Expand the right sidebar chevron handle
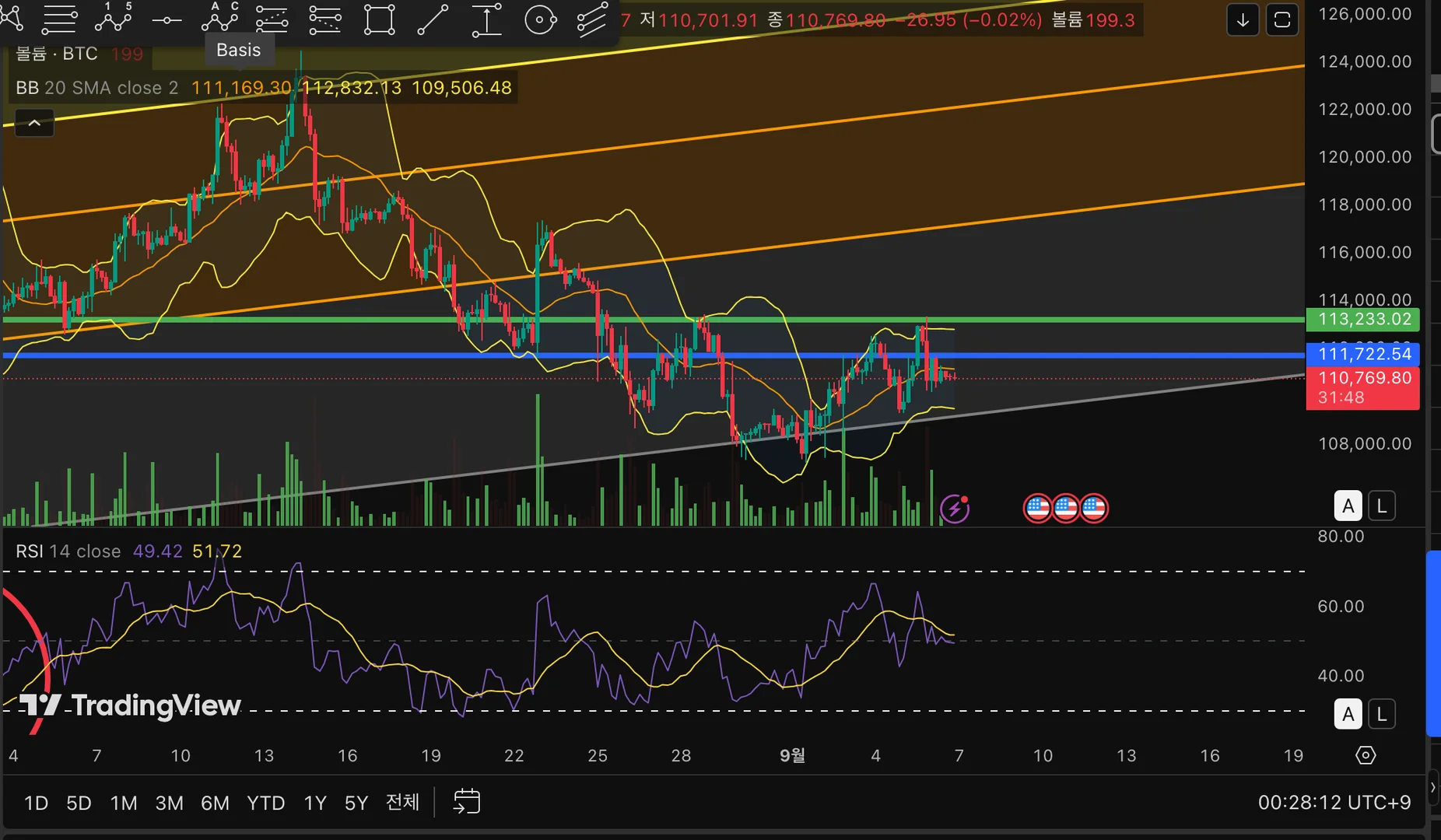1441x840 pixels. 1433,787
